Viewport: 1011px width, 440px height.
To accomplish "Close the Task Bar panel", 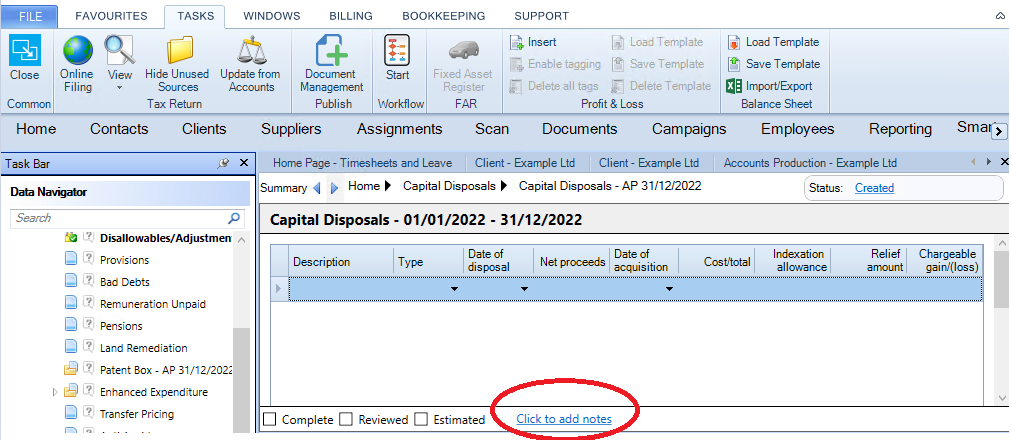I will 244,163.
